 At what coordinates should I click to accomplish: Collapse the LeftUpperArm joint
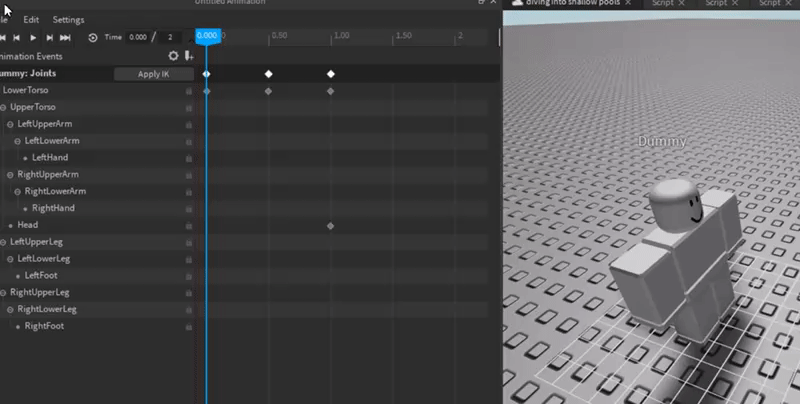10,124
